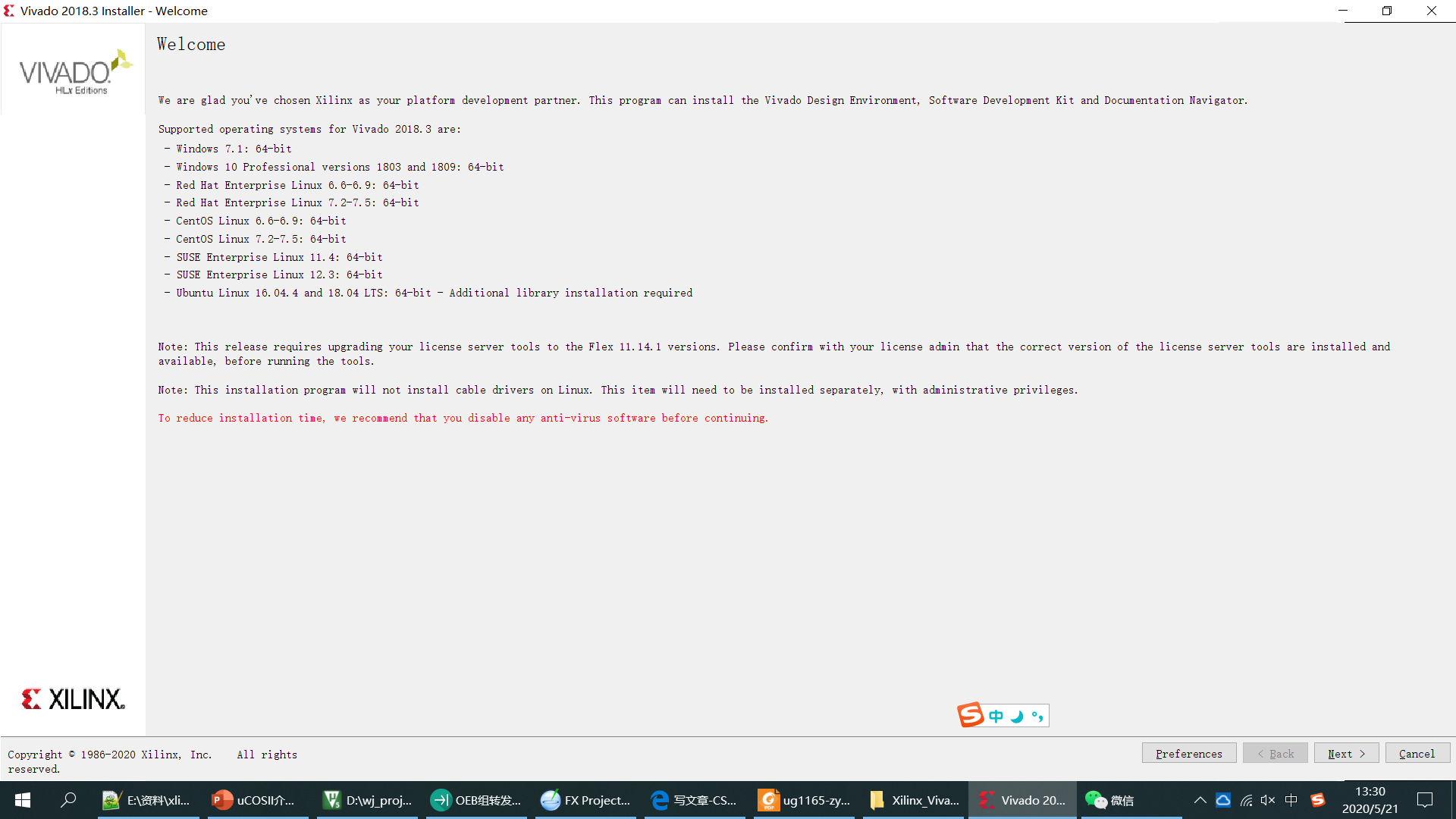
Task: Toggle full-width mode via moon icon
Action: pyautogui.click(x=1016, y=715)
